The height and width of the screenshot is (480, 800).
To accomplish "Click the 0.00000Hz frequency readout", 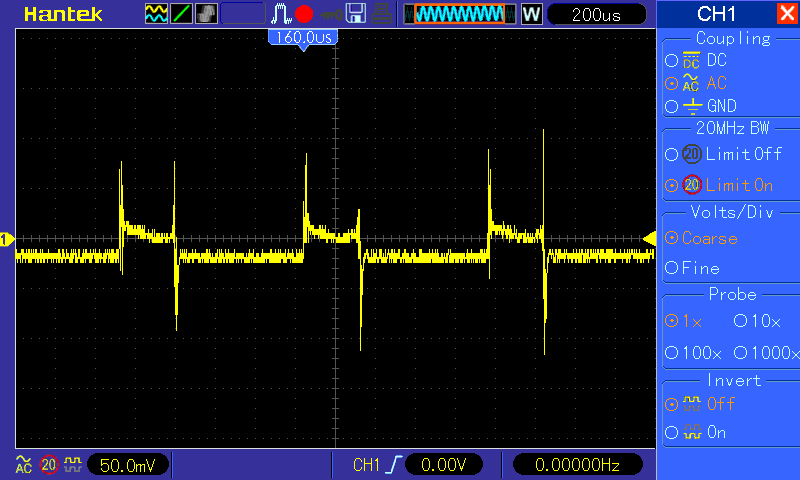I will (577, 465).
